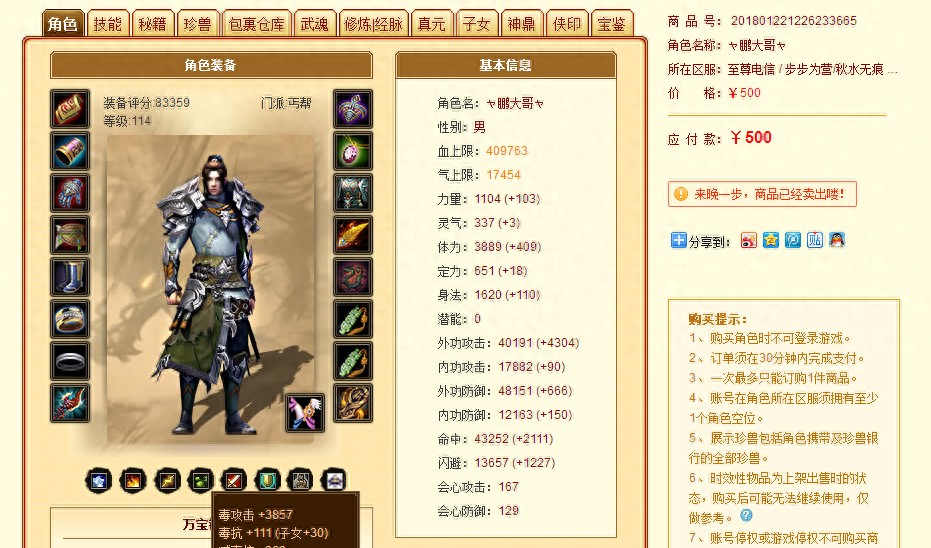Go to the 珍兽 tab
931x548 pixels.
point(198,24)
